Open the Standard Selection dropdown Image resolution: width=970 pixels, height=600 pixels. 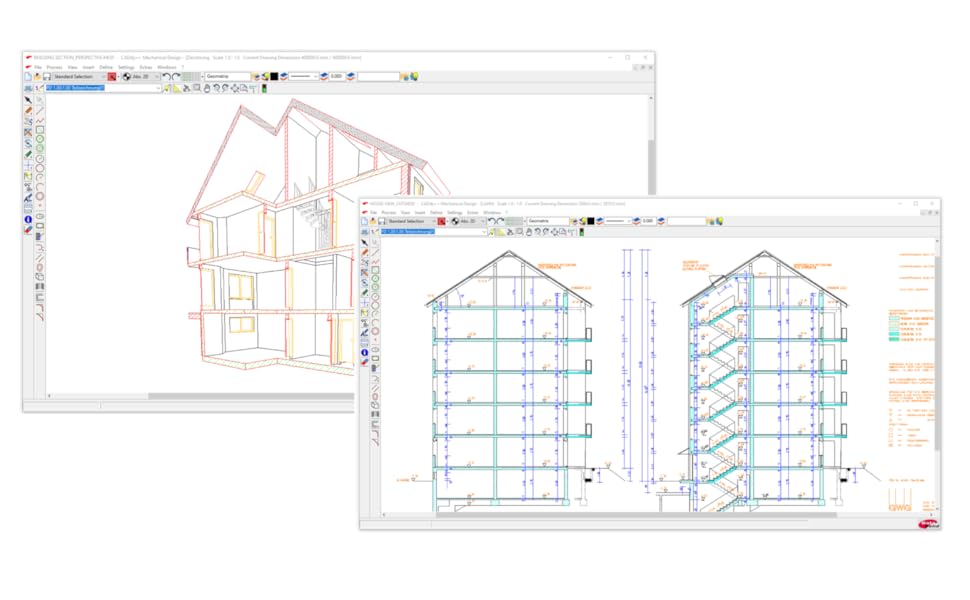coord(436,221)
